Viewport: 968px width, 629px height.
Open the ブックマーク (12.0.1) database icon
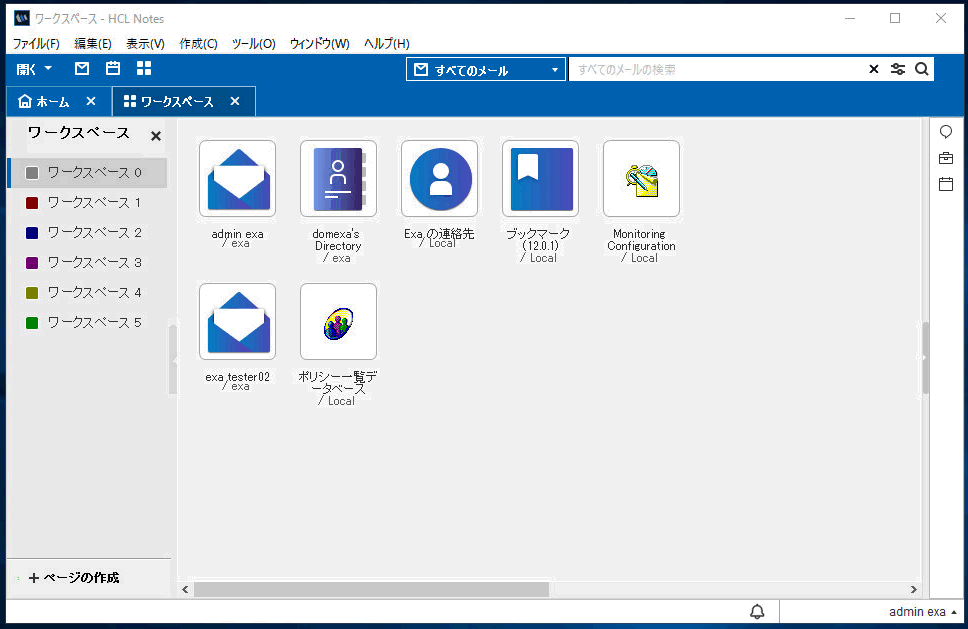click(540, 178)
